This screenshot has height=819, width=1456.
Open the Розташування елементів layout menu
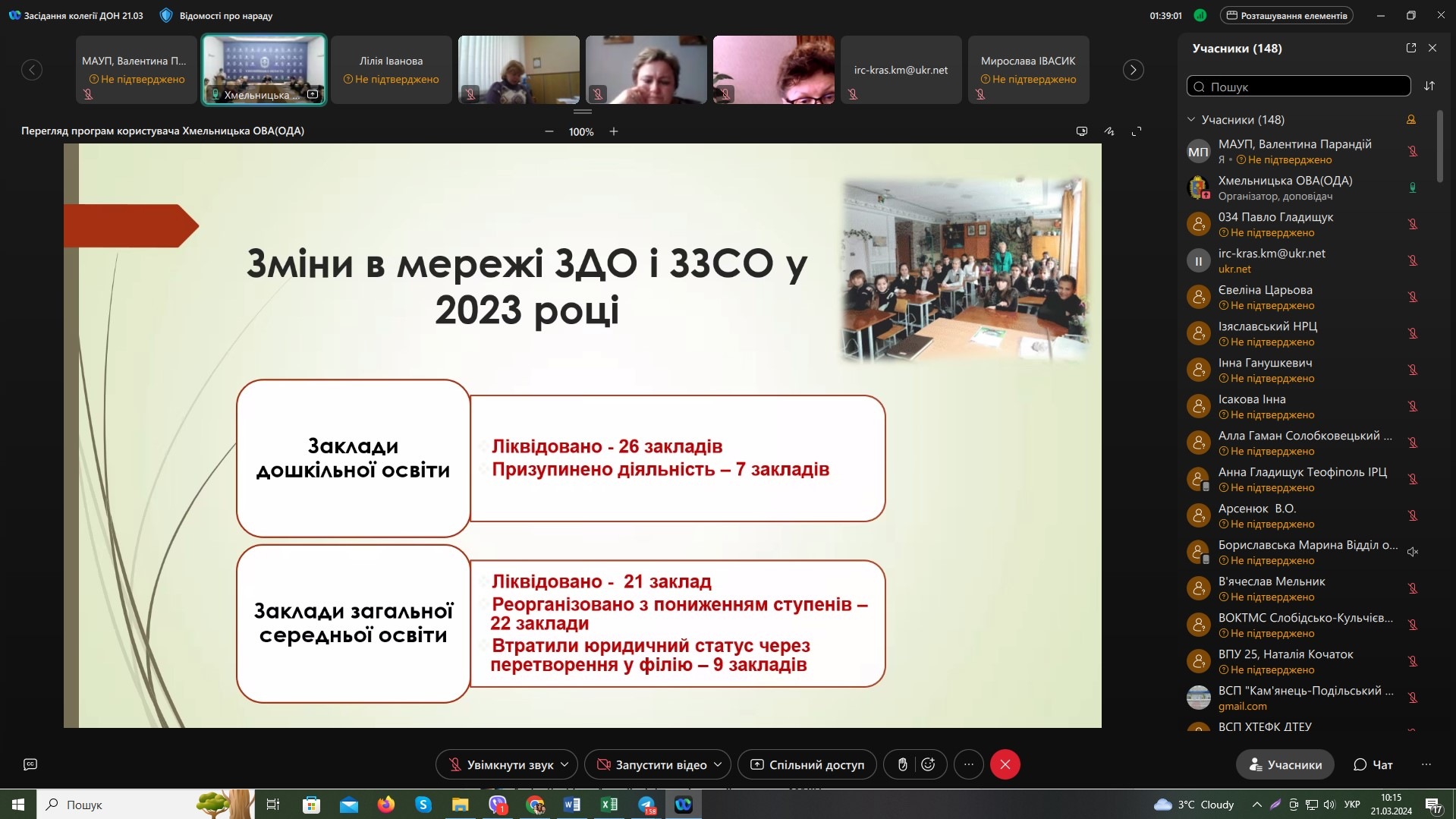[1286, 15]
